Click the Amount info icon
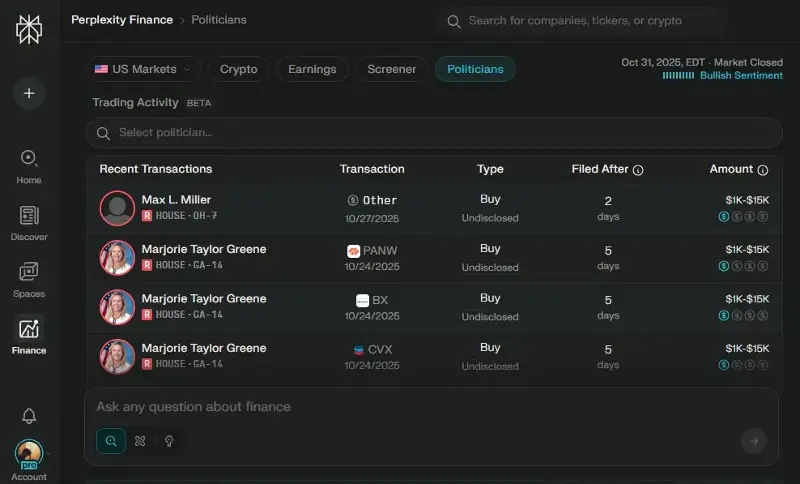The height and width of the screenshot is (484, 800). click(763, 170)
